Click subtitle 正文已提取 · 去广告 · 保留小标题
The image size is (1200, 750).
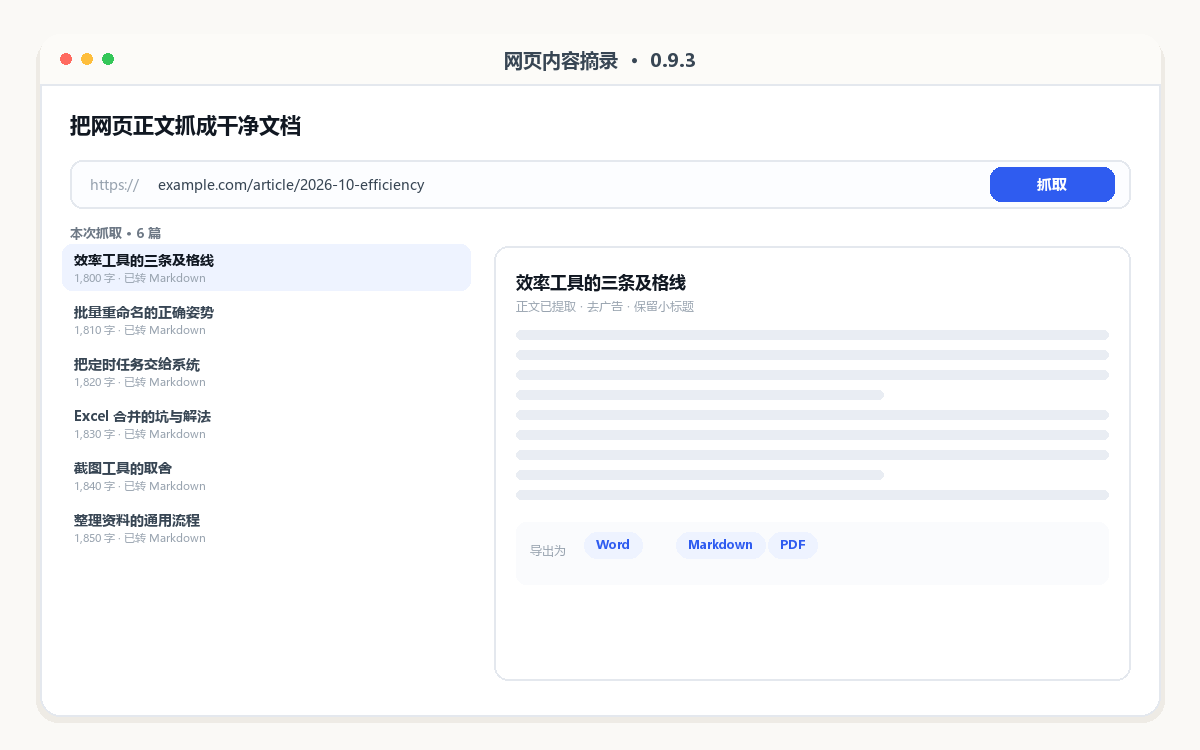point(605,307)
